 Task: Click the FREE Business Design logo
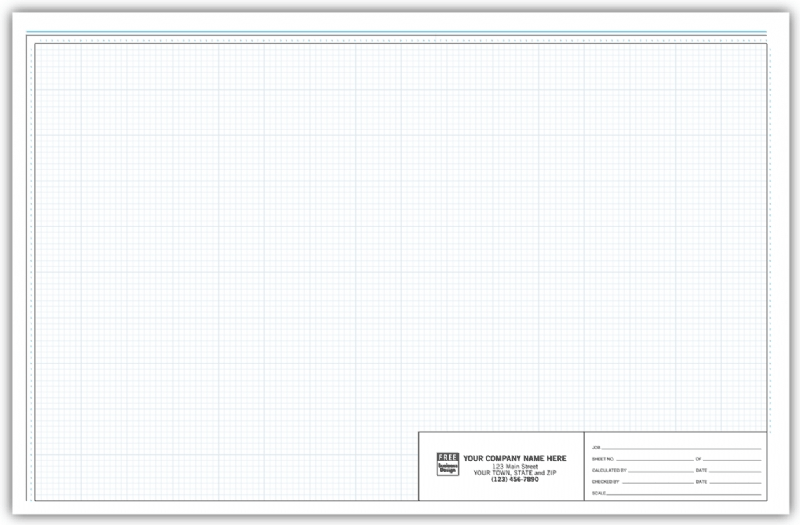pyautogui.click(x=447, y=464)
